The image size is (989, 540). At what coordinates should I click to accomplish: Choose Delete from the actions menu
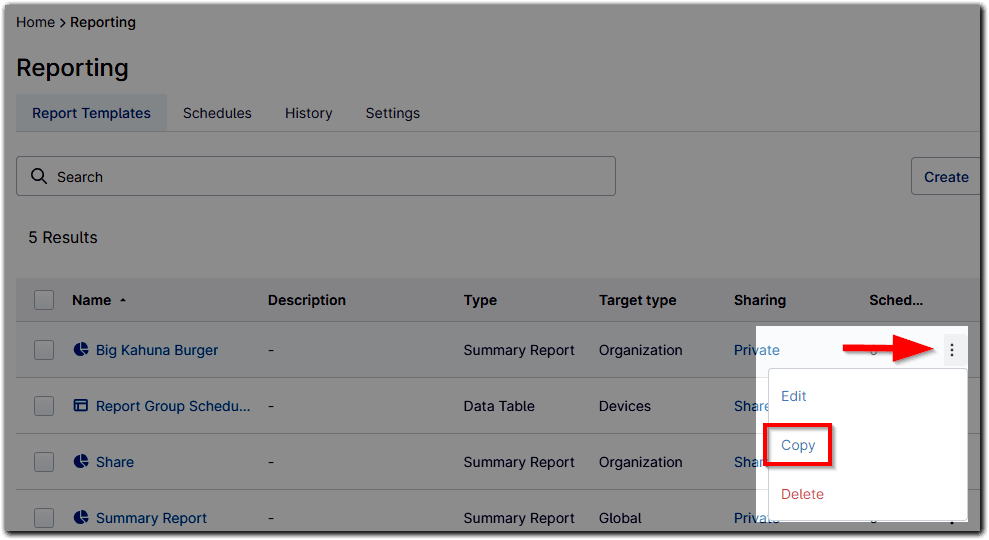[802, 494]
